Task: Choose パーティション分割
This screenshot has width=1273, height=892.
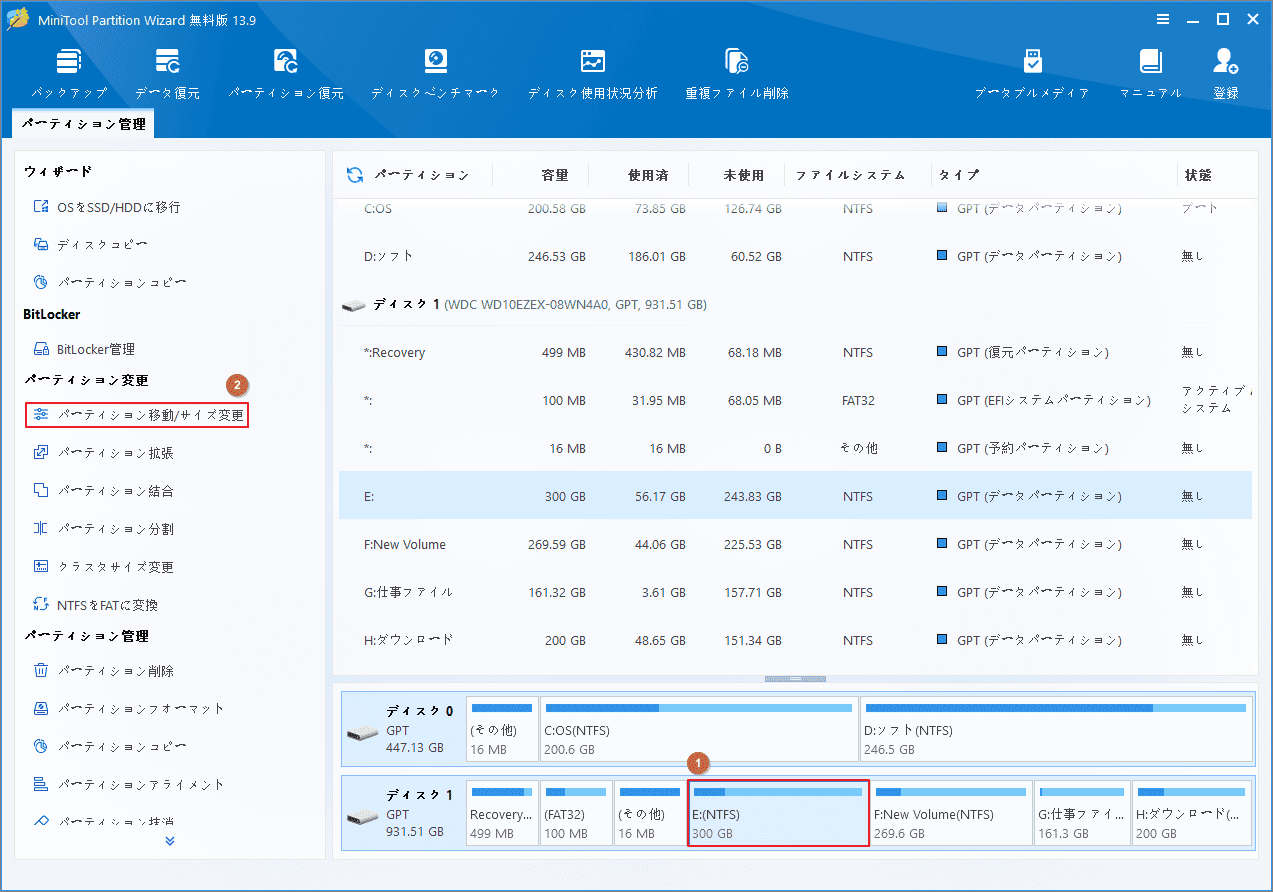Action: point(103,529)
